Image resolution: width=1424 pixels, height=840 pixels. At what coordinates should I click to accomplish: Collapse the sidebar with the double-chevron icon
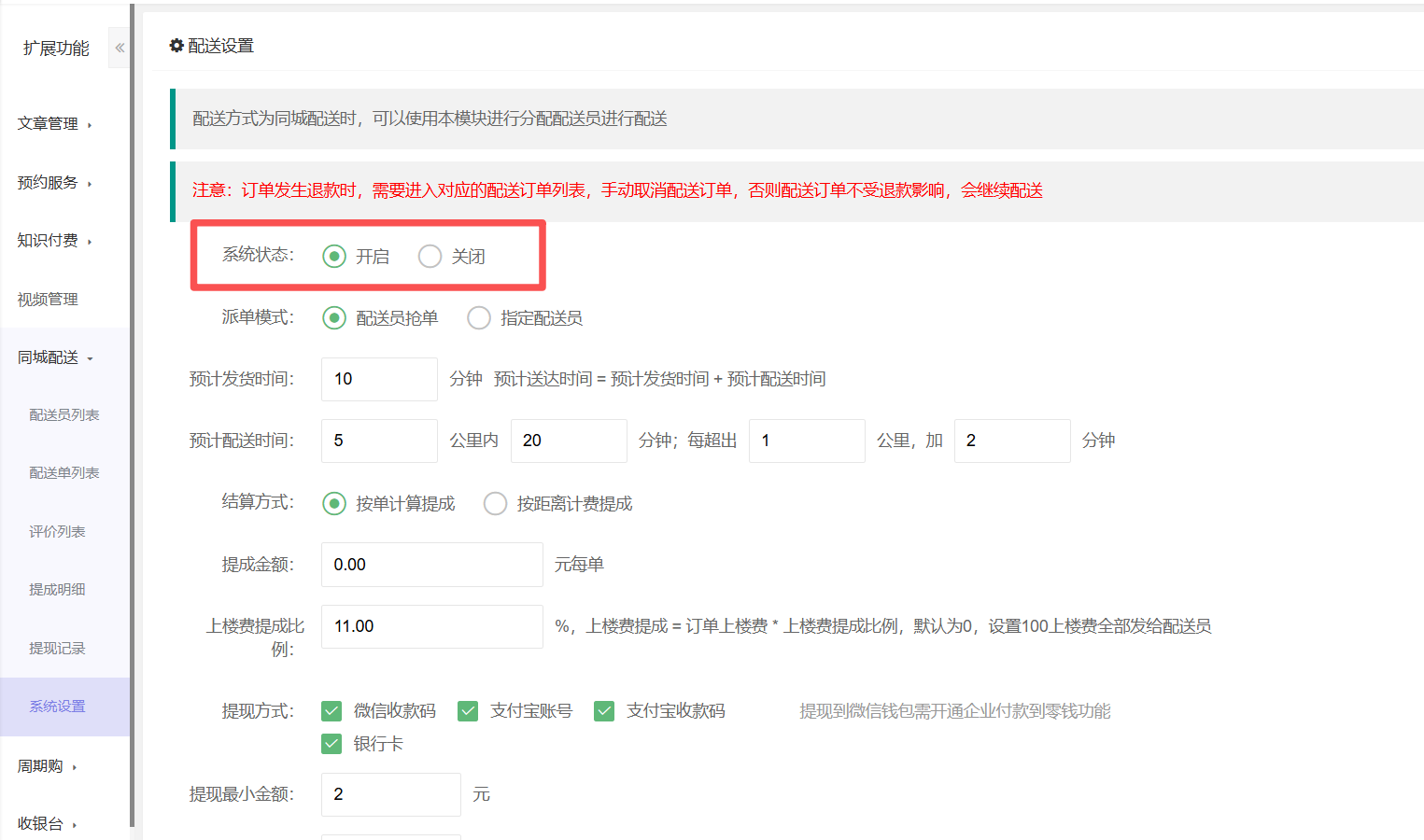pos(120,48)
